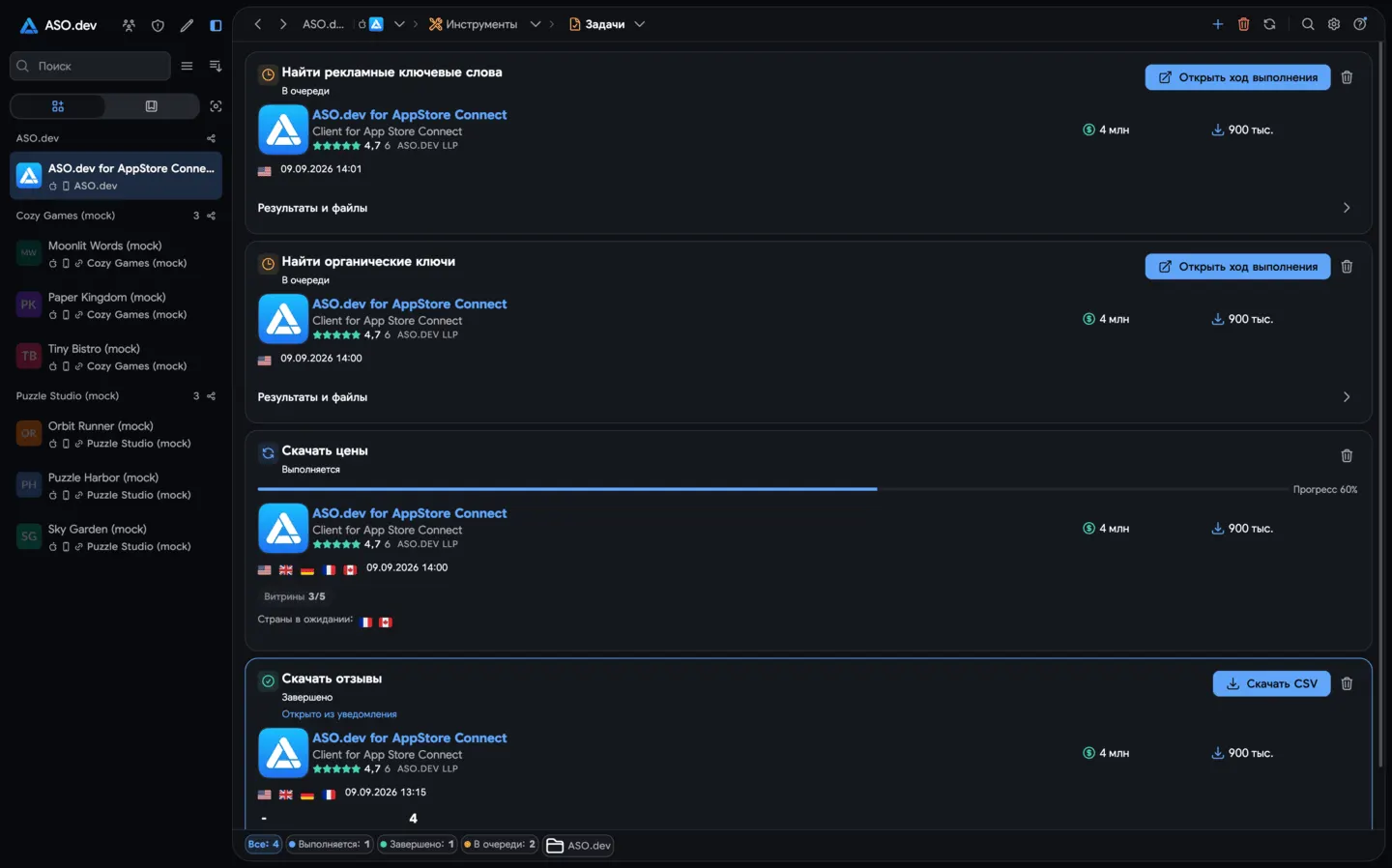
Task: Delete the 'Скачать цены' task
Action: point(1347,455)
